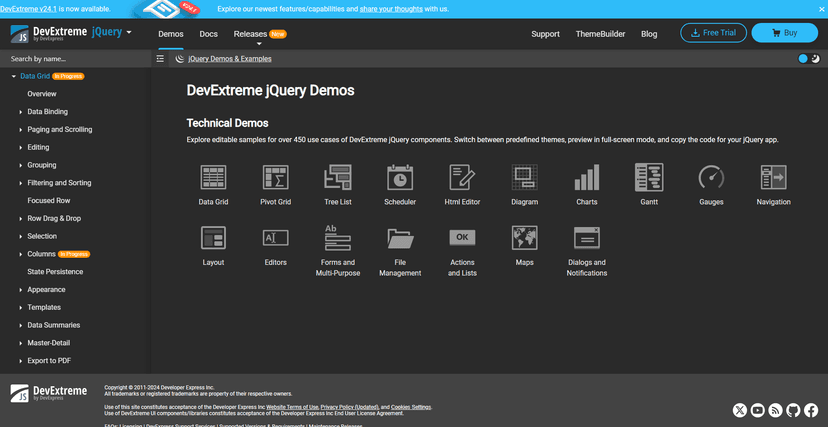Open the Actions and Lists icon

click(463, 238)
